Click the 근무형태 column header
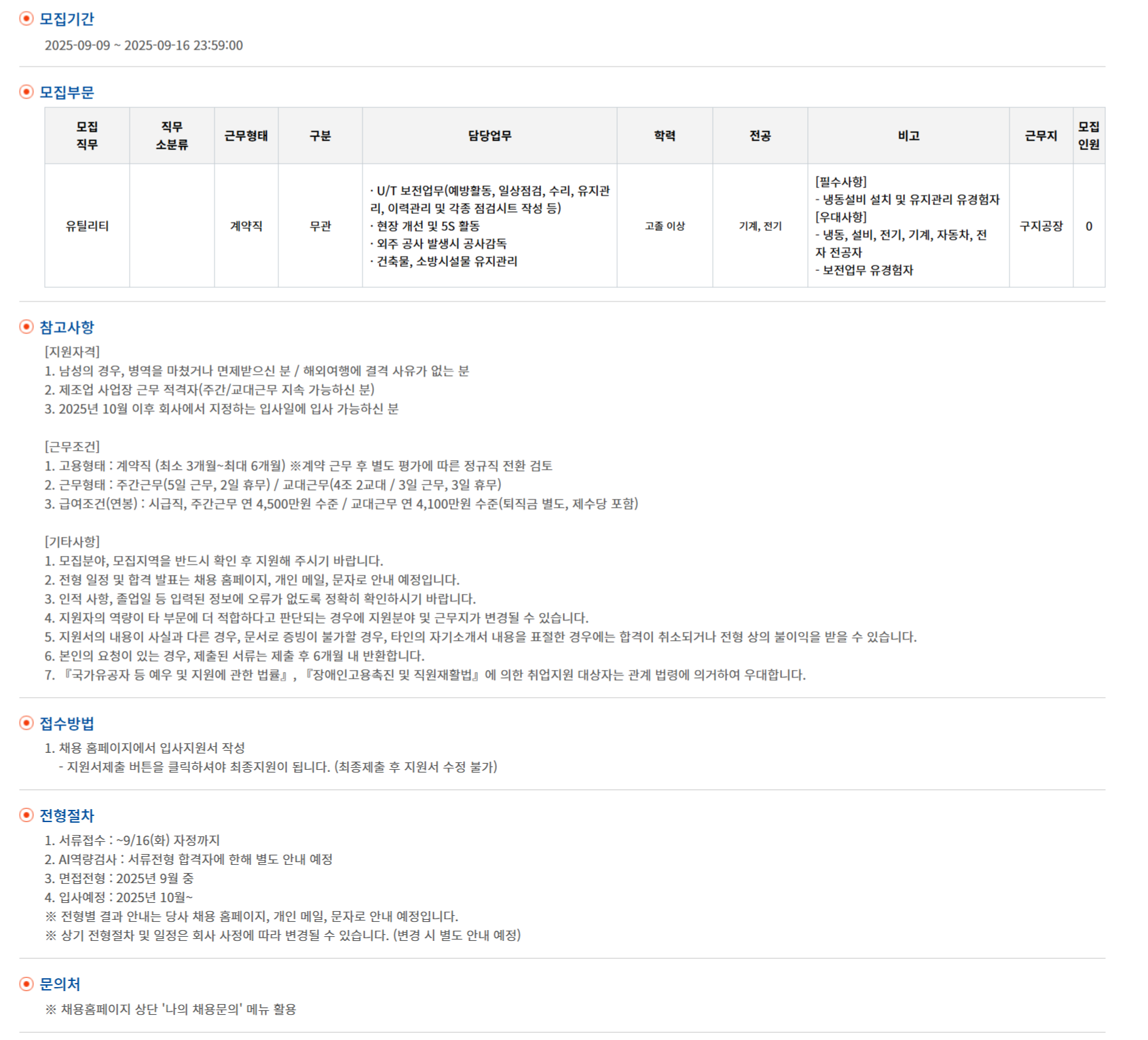The height and width of the screenshot is (1040, 1148). [246, 136]
